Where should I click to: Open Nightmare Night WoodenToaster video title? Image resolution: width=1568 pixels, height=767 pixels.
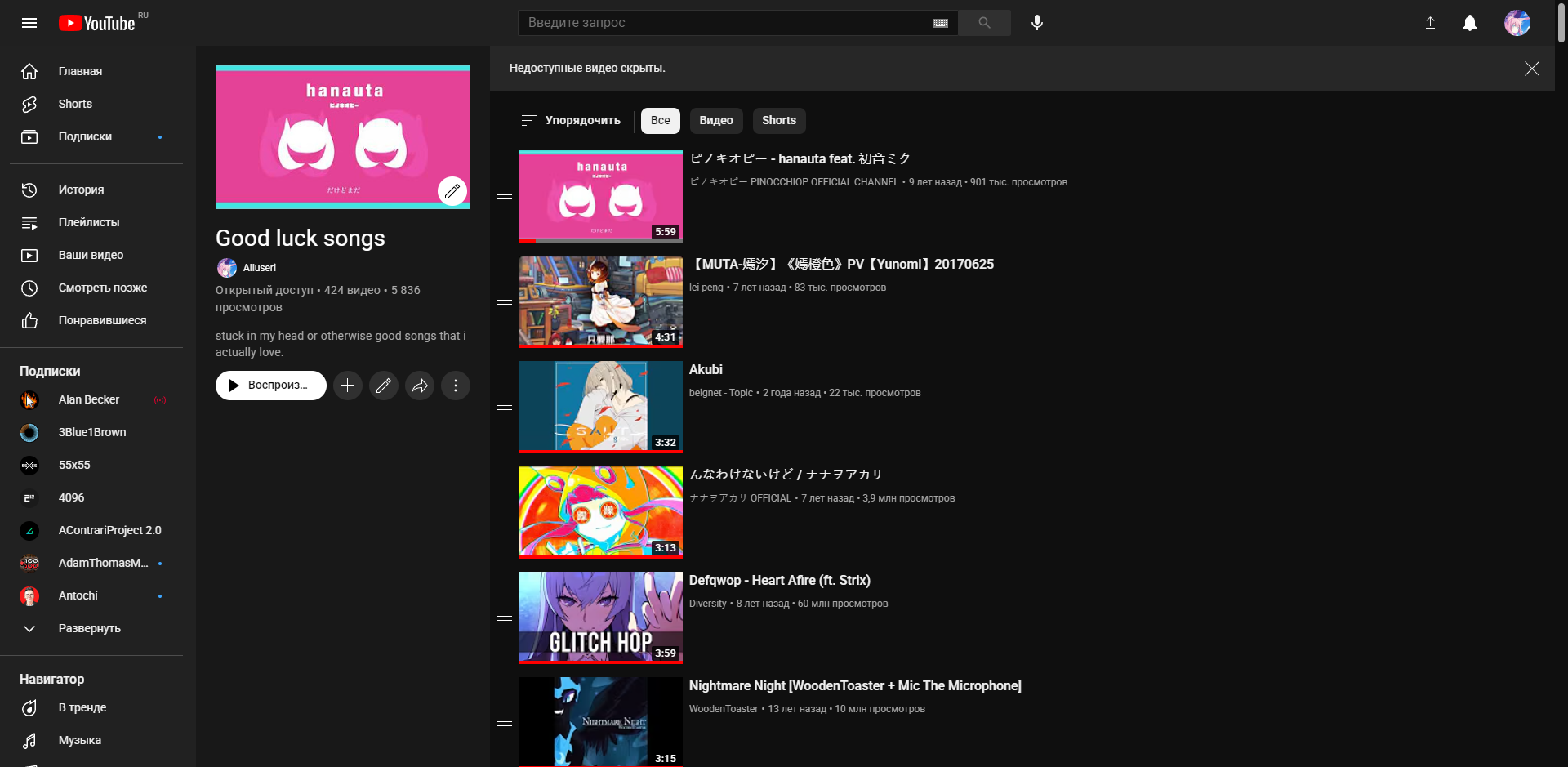point(855,685)
